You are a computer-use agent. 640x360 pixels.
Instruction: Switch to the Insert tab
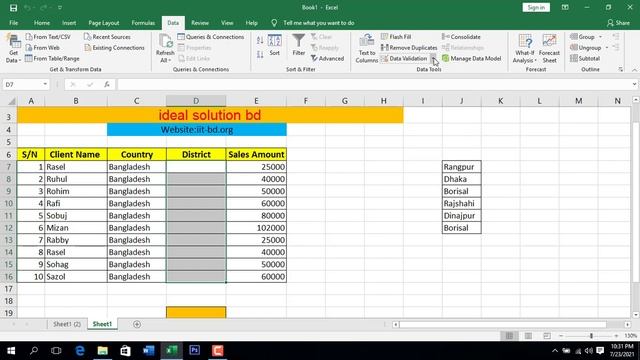click(x=69, y=23)
